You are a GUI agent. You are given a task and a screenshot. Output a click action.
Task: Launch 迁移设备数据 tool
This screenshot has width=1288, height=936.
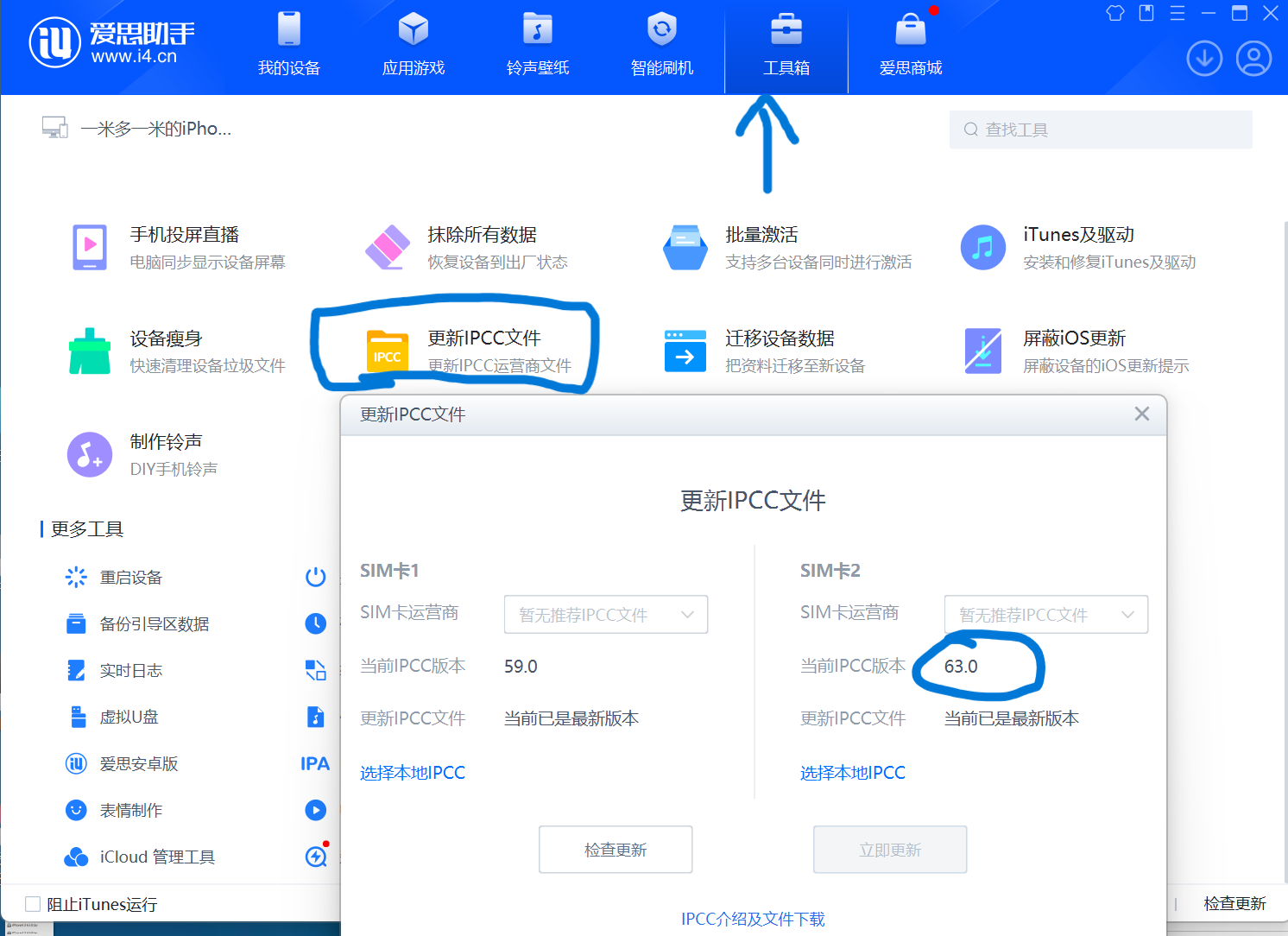(x=764, y=351)
